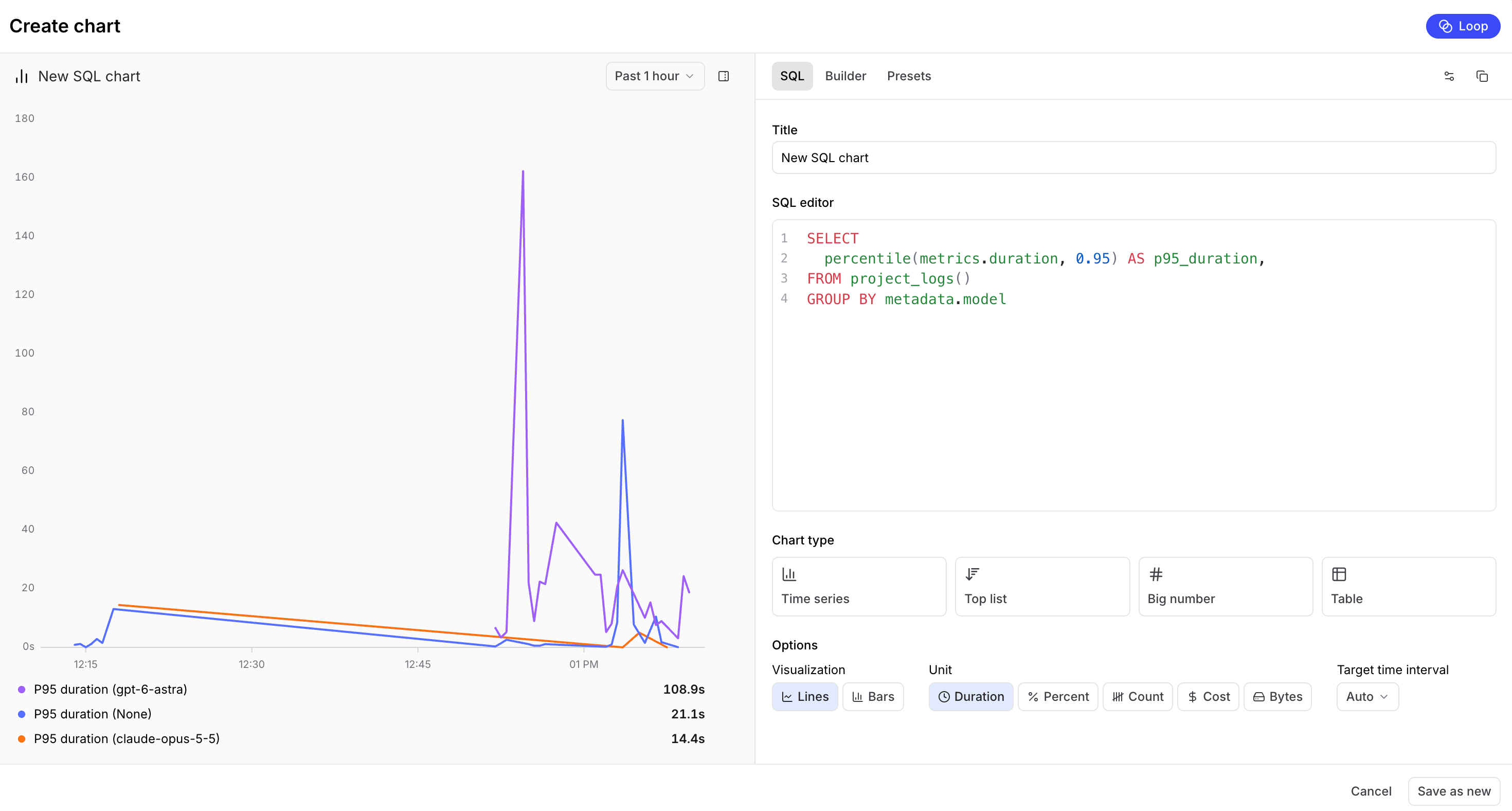The width and height of the screenshot is (1512, 811).
Task: Open the Presets tab
Action: 909,76
